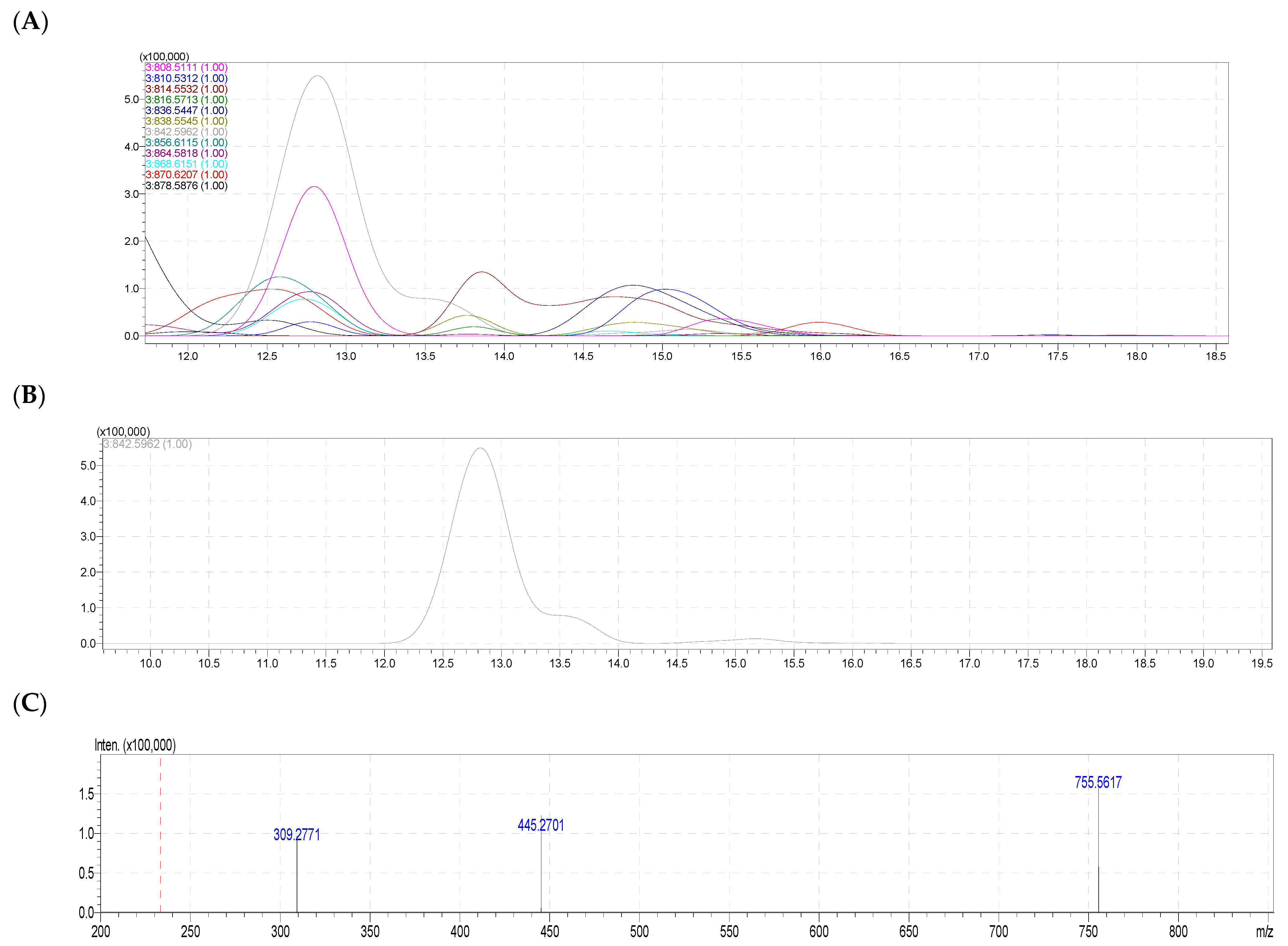Select the 3:814.5532 dark red legend entry

(x=186, y=89)
